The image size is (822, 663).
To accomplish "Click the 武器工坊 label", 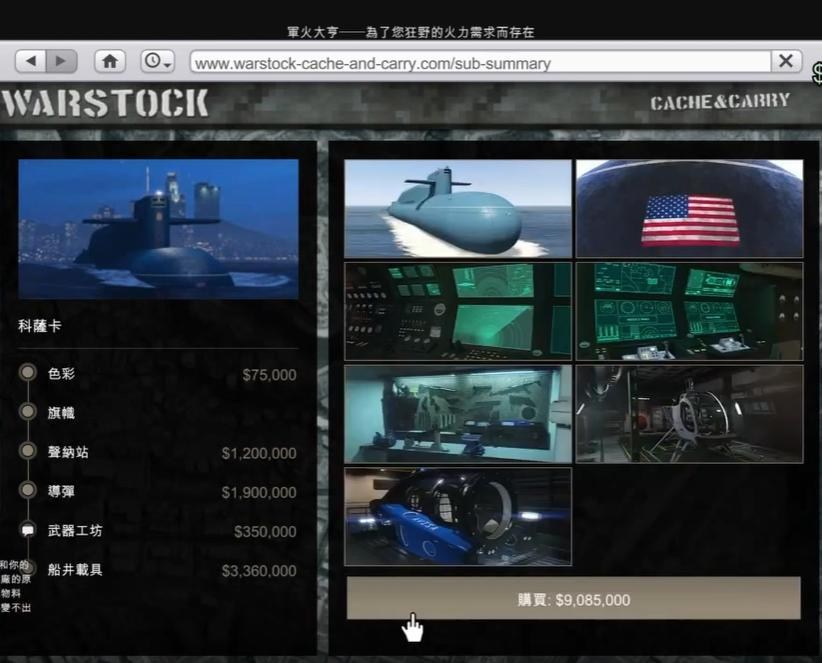I will pos(75,530).
